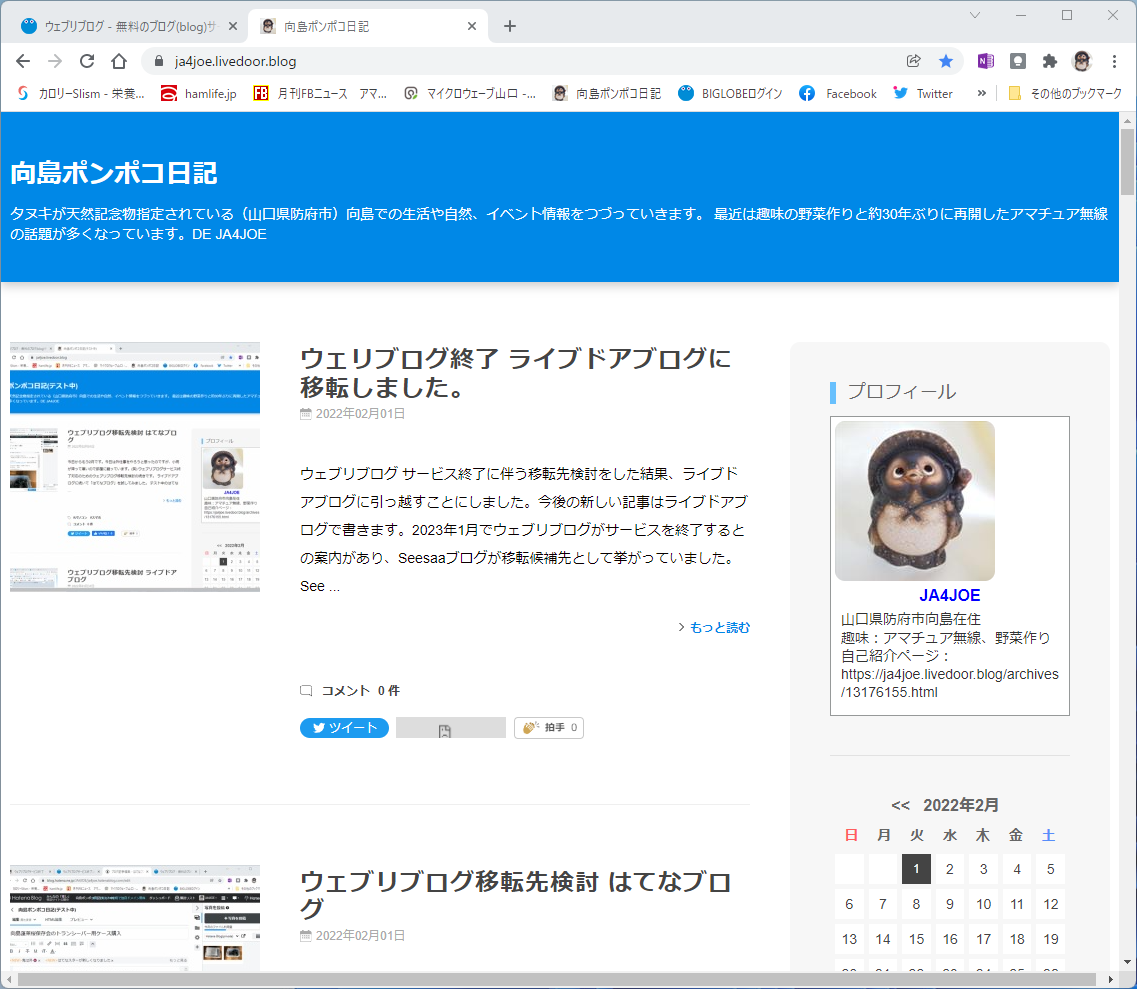Click the browser Forward arrow
The height and width of the screenshot is (989, 1137).
(55, 62)
